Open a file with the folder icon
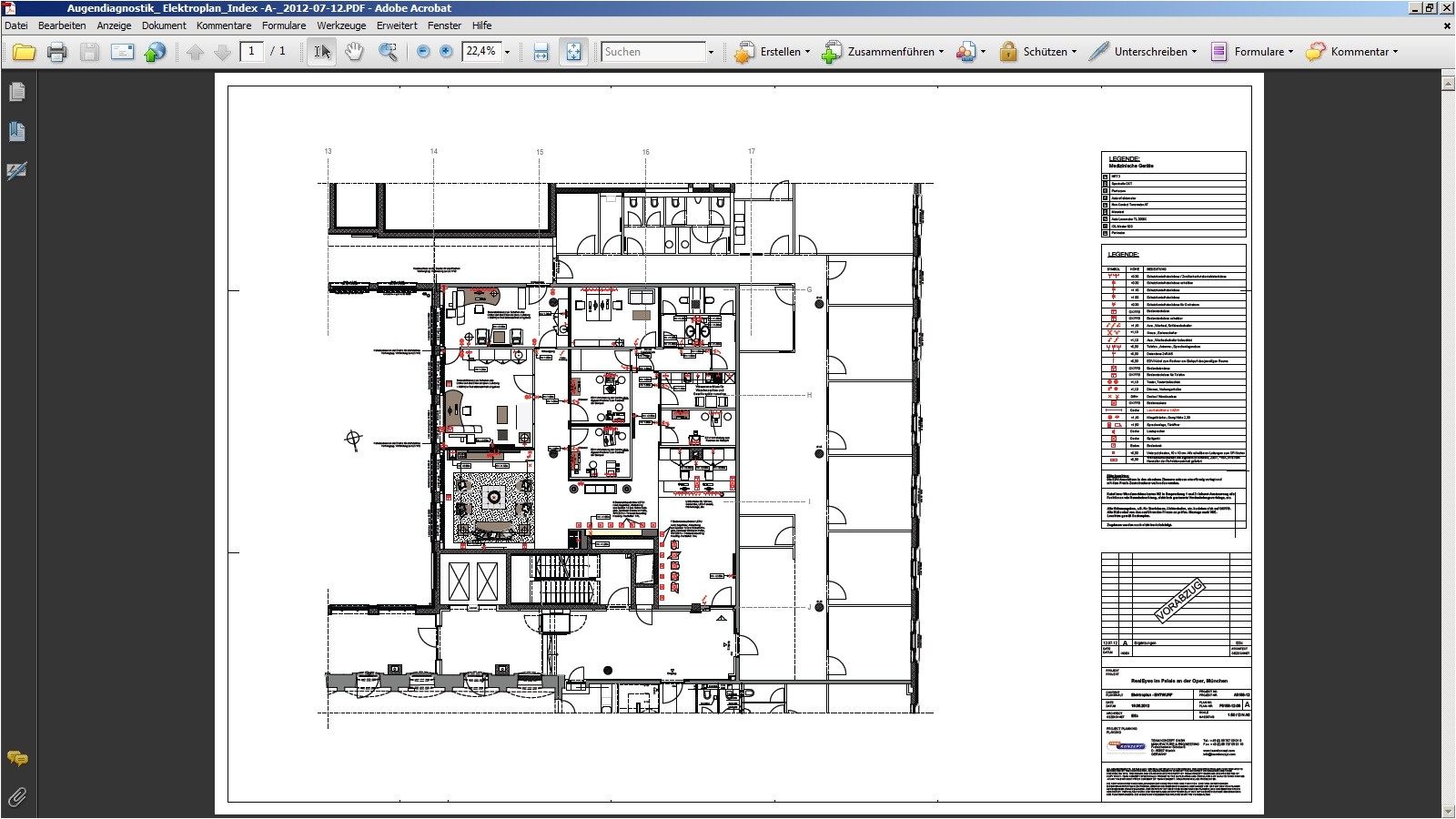 click(x=24, y=52)
